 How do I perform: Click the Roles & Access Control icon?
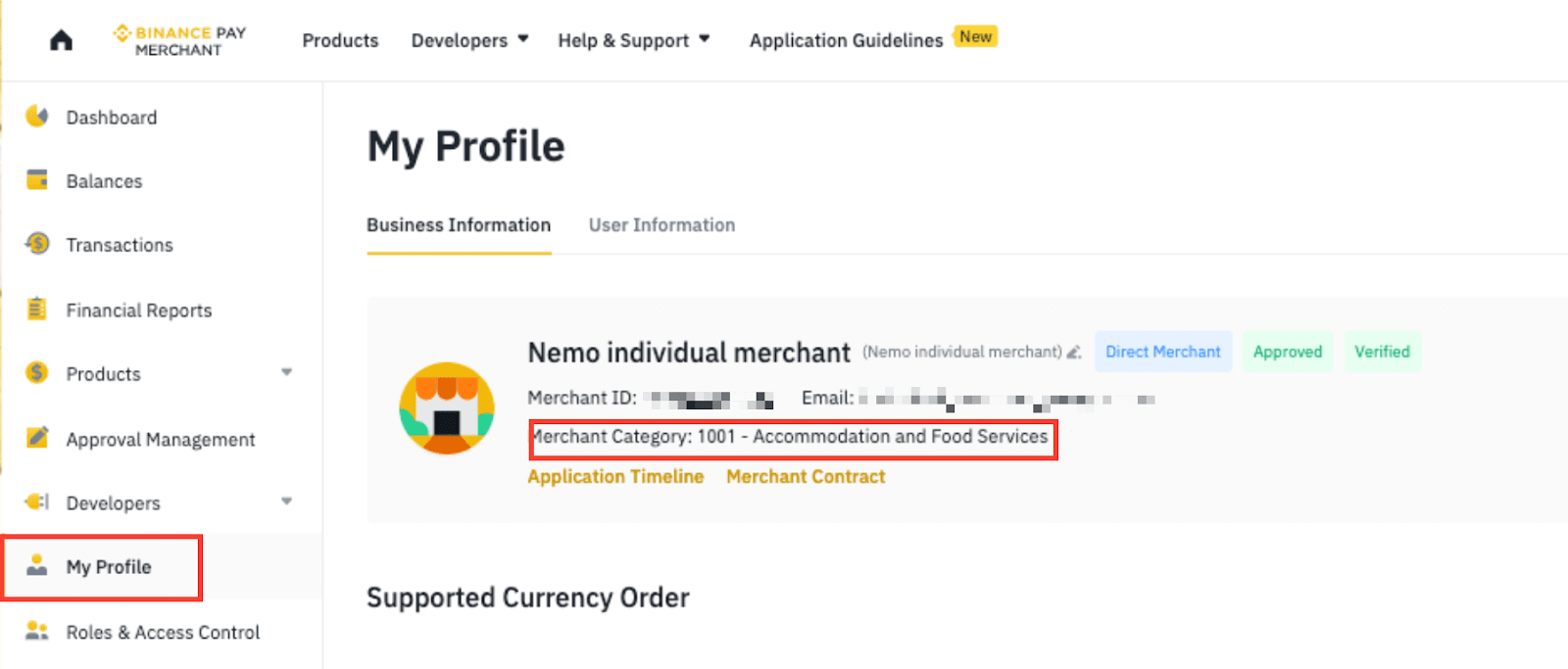tap(37, 631)
